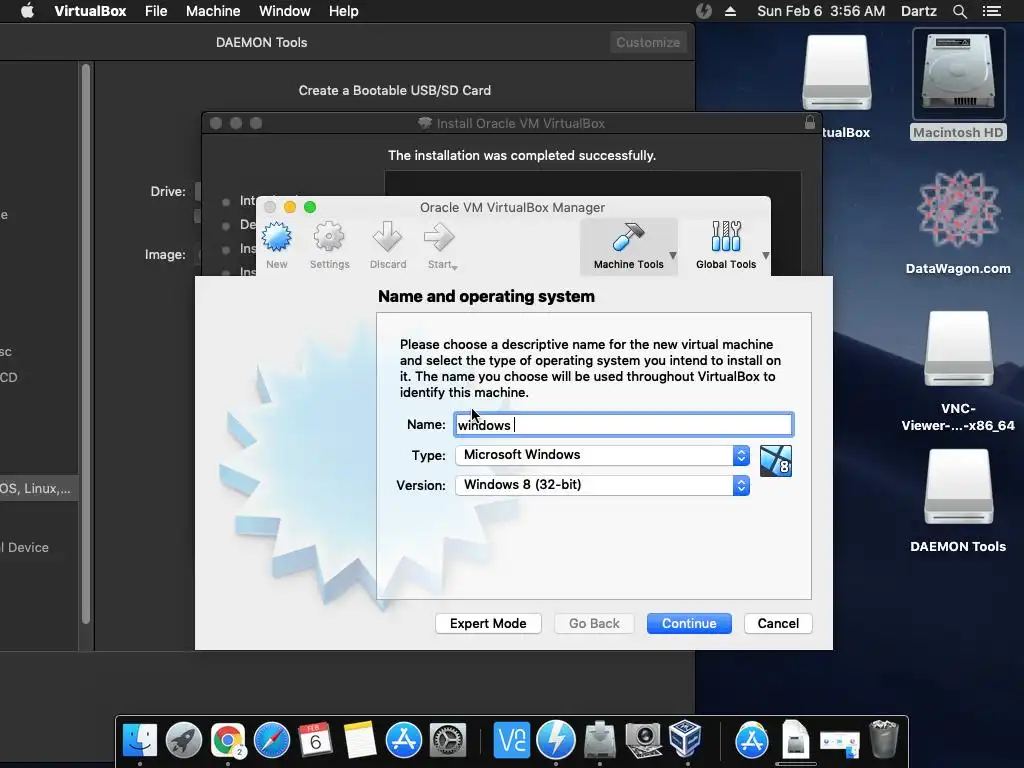The width and height of the screenshot is (1024, 768).
Task: Click "Create a Bootable USB/SD Card" heading
Action: [394, 91]
